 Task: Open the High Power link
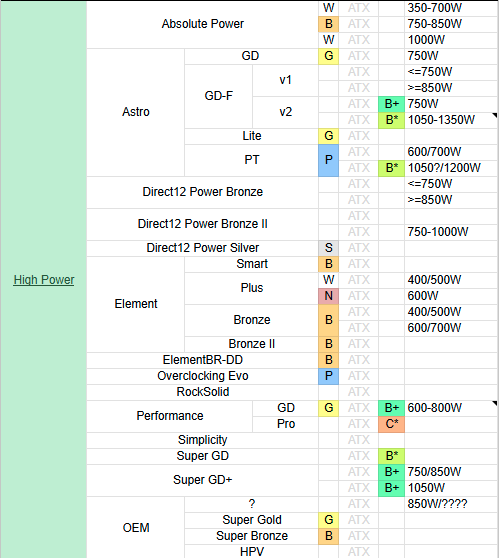44,280
